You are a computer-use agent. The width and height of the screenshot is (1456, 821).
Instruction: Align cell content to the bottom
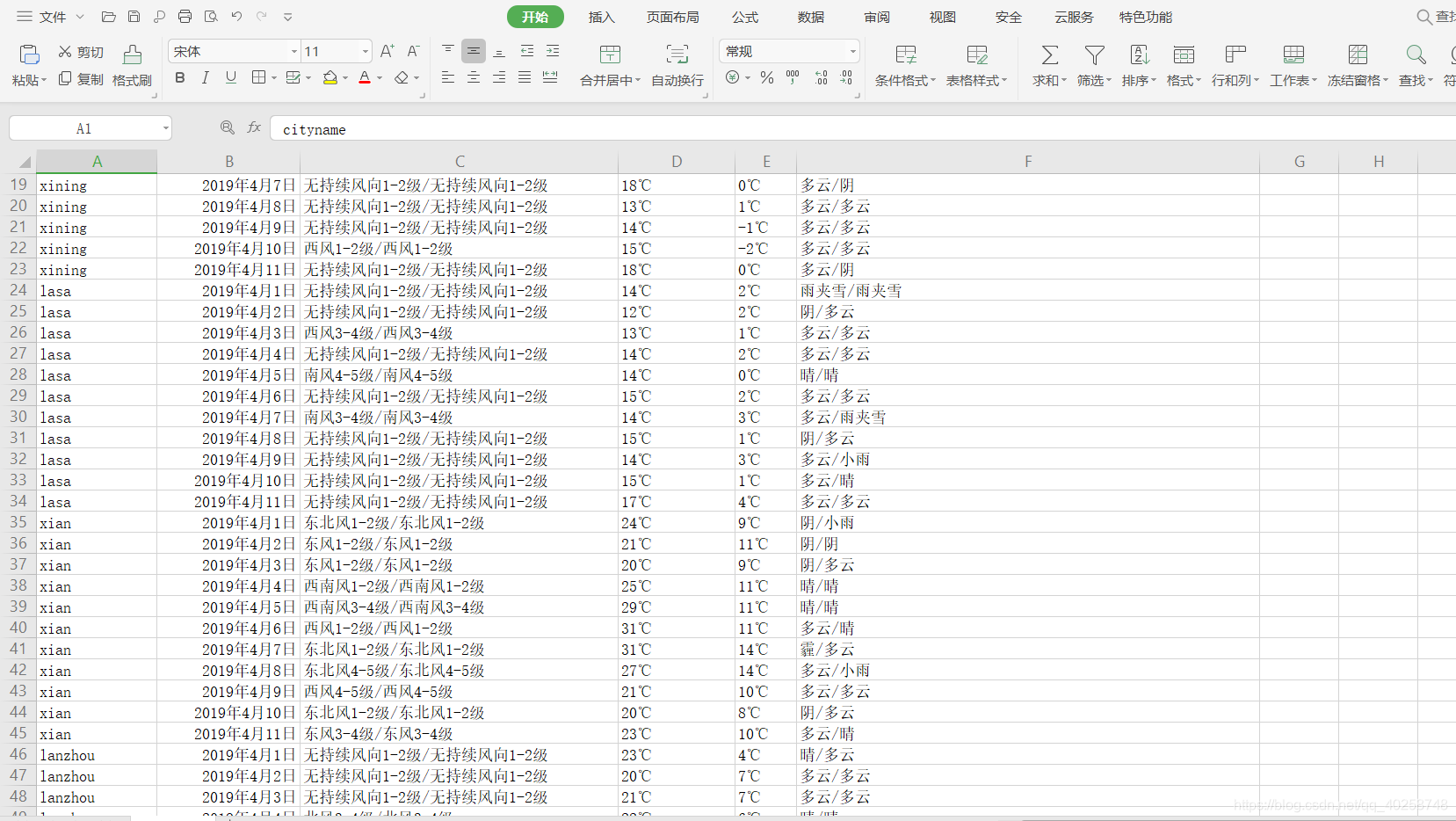499,51
